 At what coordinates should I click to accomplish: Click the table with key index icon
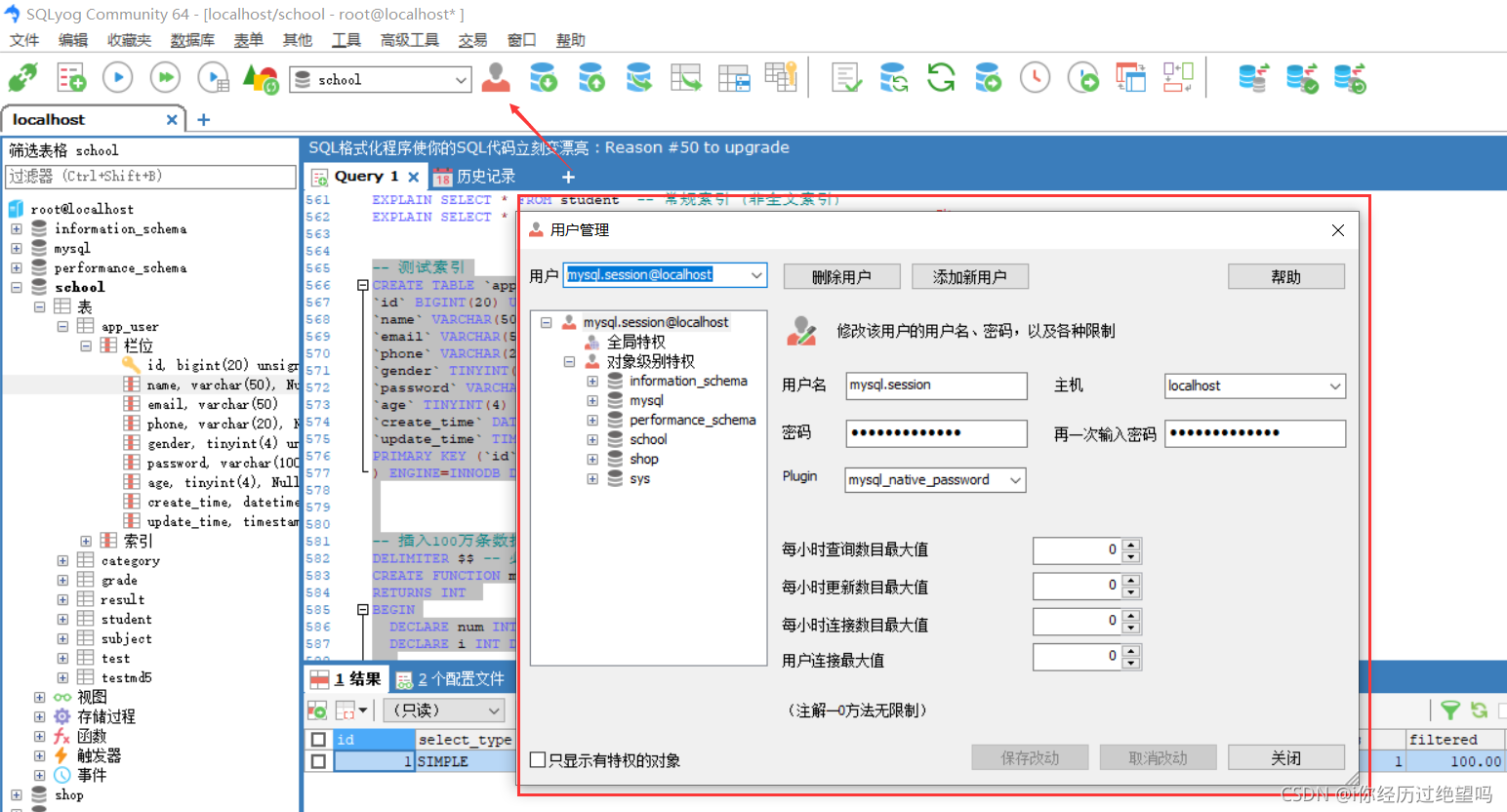pyautogui.click(x=781, y=77)
